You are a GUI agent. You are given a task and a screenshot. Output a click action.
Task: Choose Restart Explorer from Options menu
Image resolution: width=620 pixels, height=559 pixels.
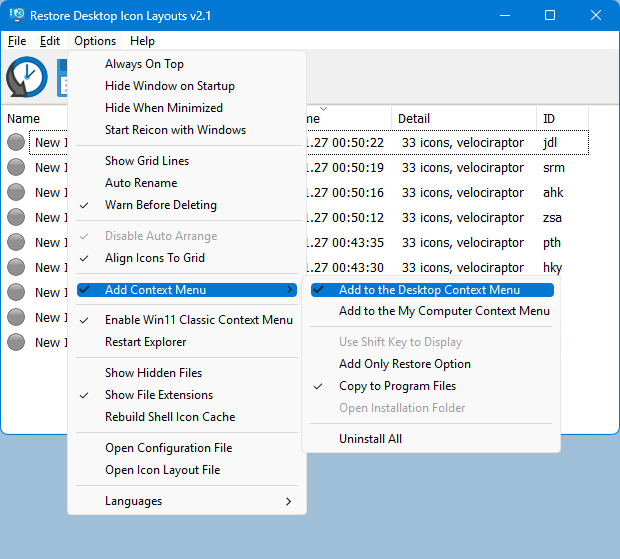point(145,342)
